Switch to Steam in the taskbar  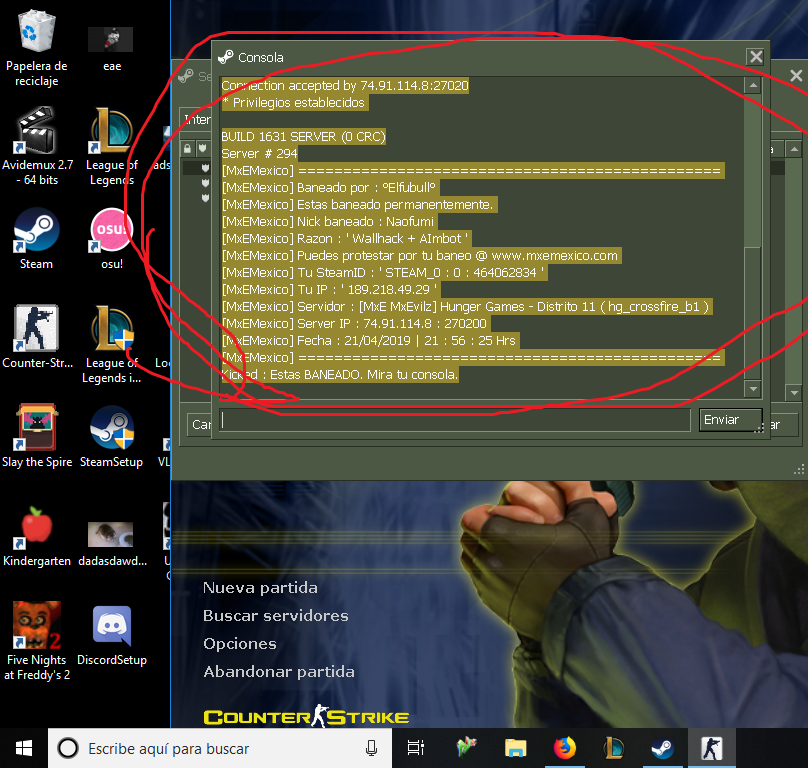pyautogui.click(x=663, y=748)
